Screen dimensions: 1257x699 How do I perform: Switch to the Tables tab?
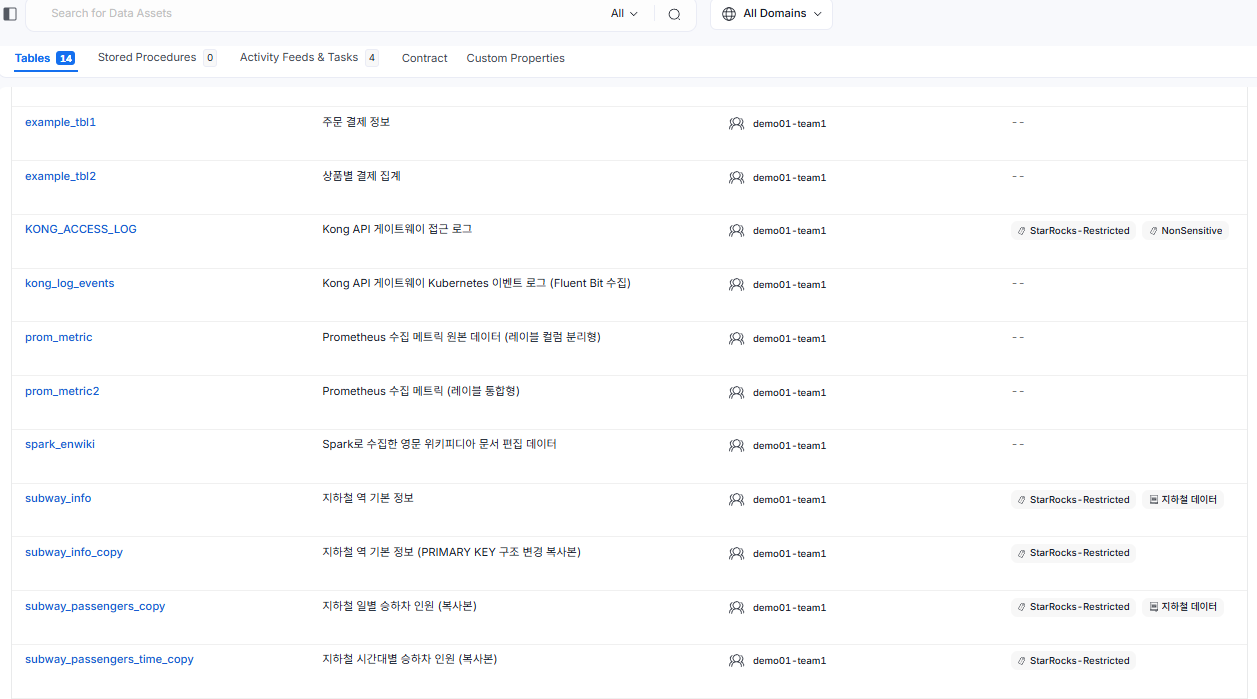tap(45, 58)
